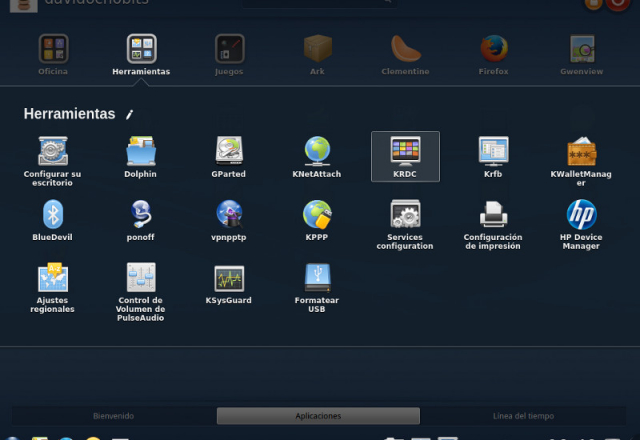Switch to the Bienvenido tab

[113, 416]
